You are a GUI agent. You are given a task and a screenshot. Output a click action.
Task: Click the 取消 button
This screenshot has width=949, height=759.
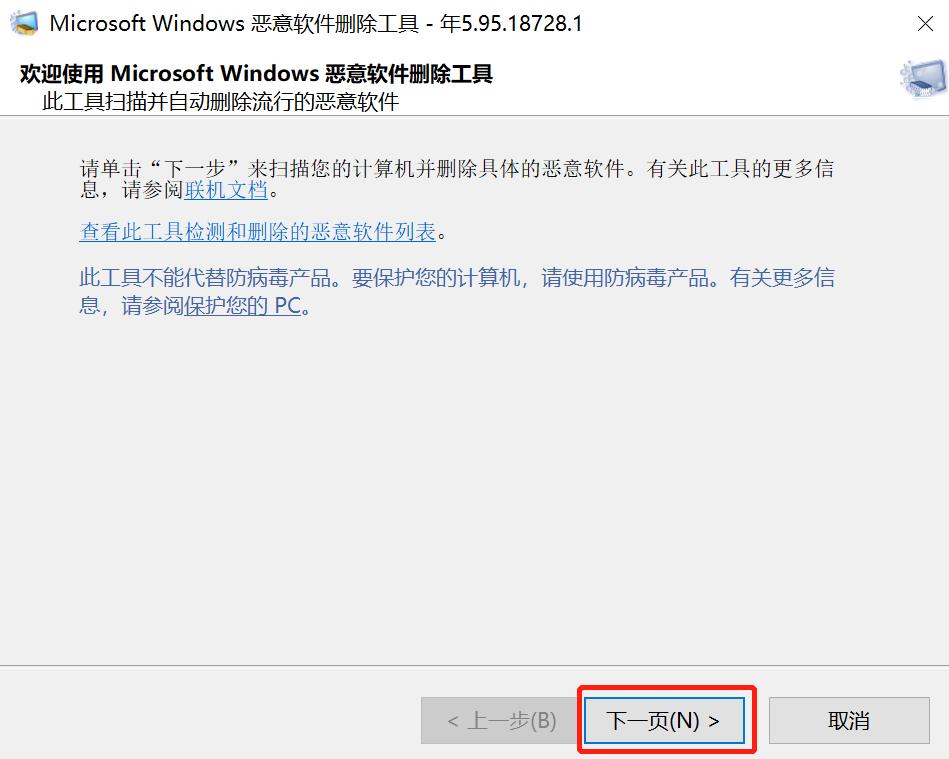pyautogui.click(x=849, y=720)
